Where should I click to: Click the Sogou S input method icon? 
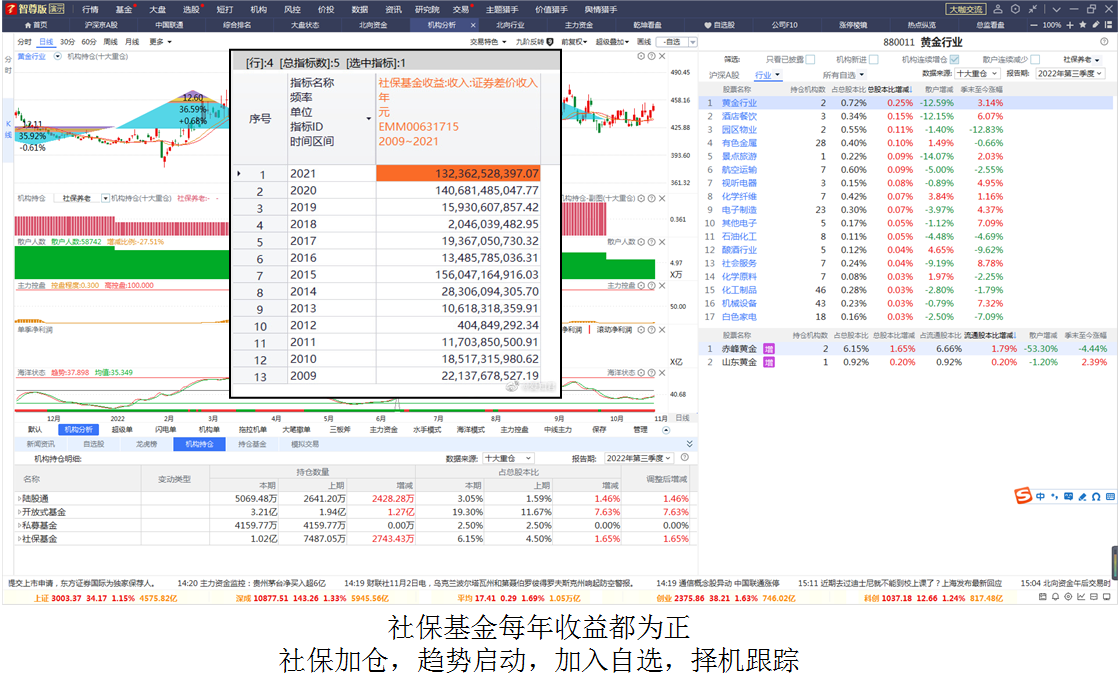click(x=1023, y=496)
